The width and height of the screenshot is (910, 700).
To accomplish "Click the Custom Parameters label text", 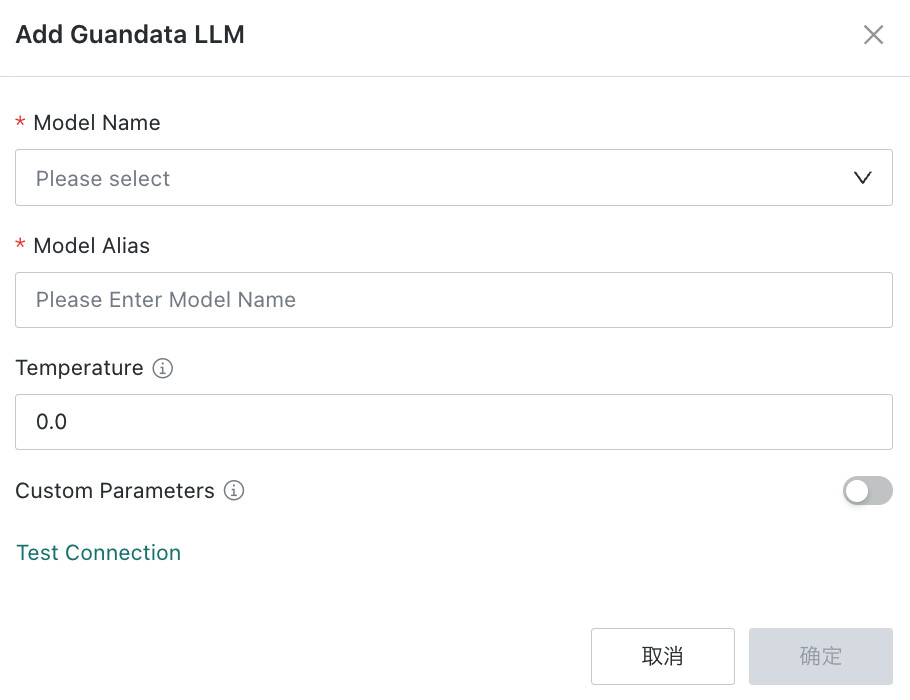I will 115,491.
